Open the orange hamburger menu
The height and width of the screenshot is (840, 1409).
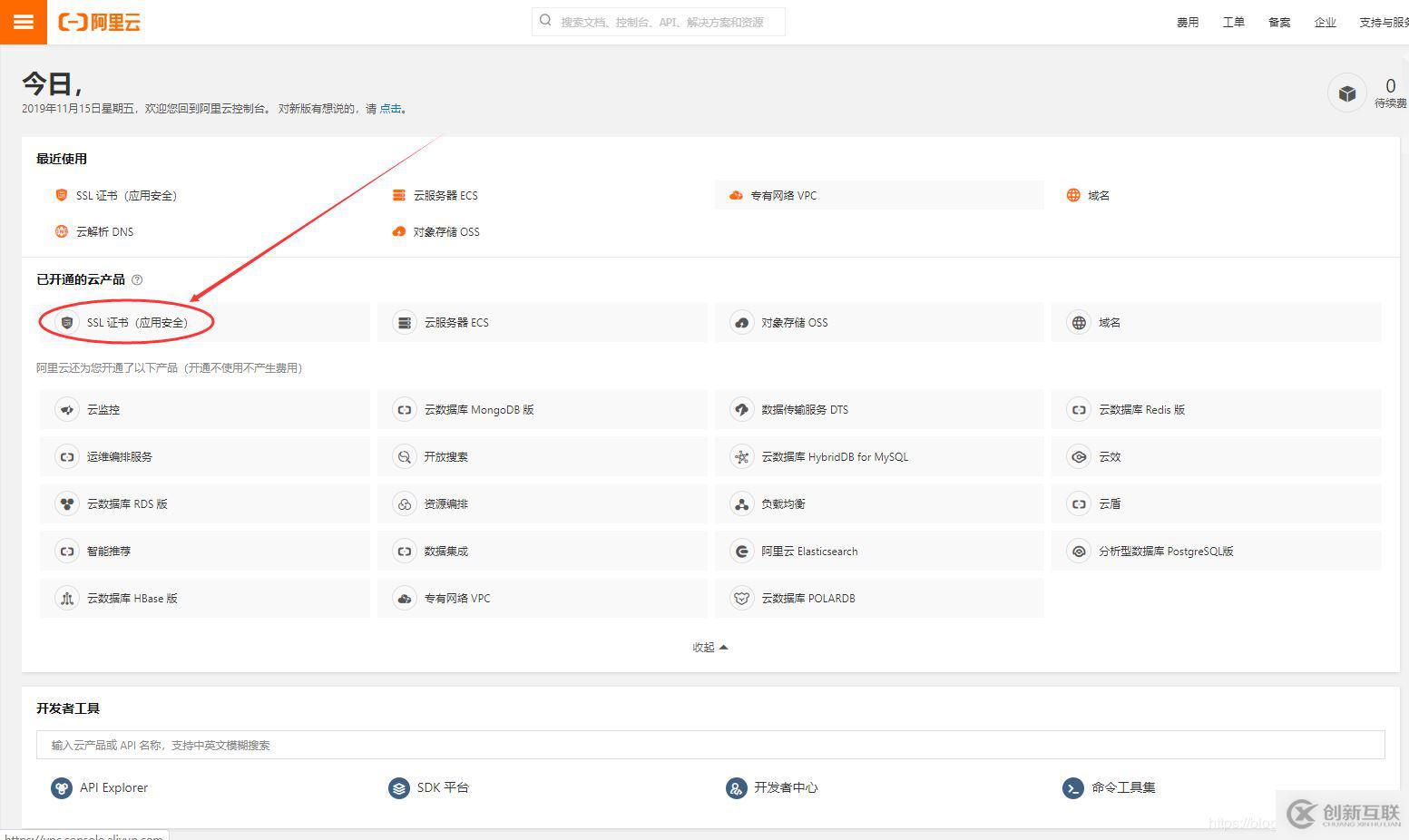click(x=23, y=22)
